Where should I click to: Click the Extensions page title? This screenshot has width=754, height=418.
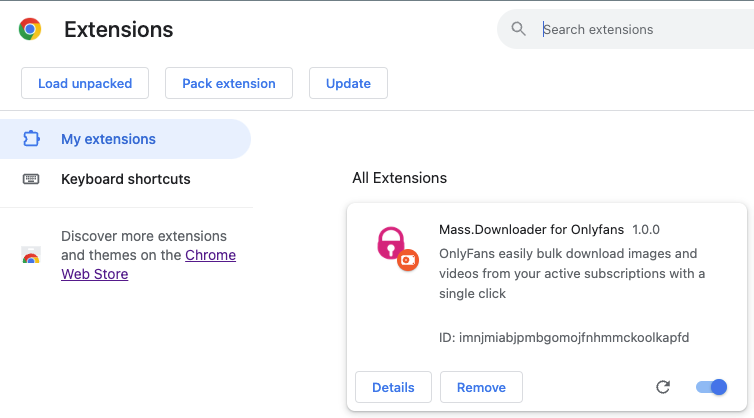(x=119, y=29)
